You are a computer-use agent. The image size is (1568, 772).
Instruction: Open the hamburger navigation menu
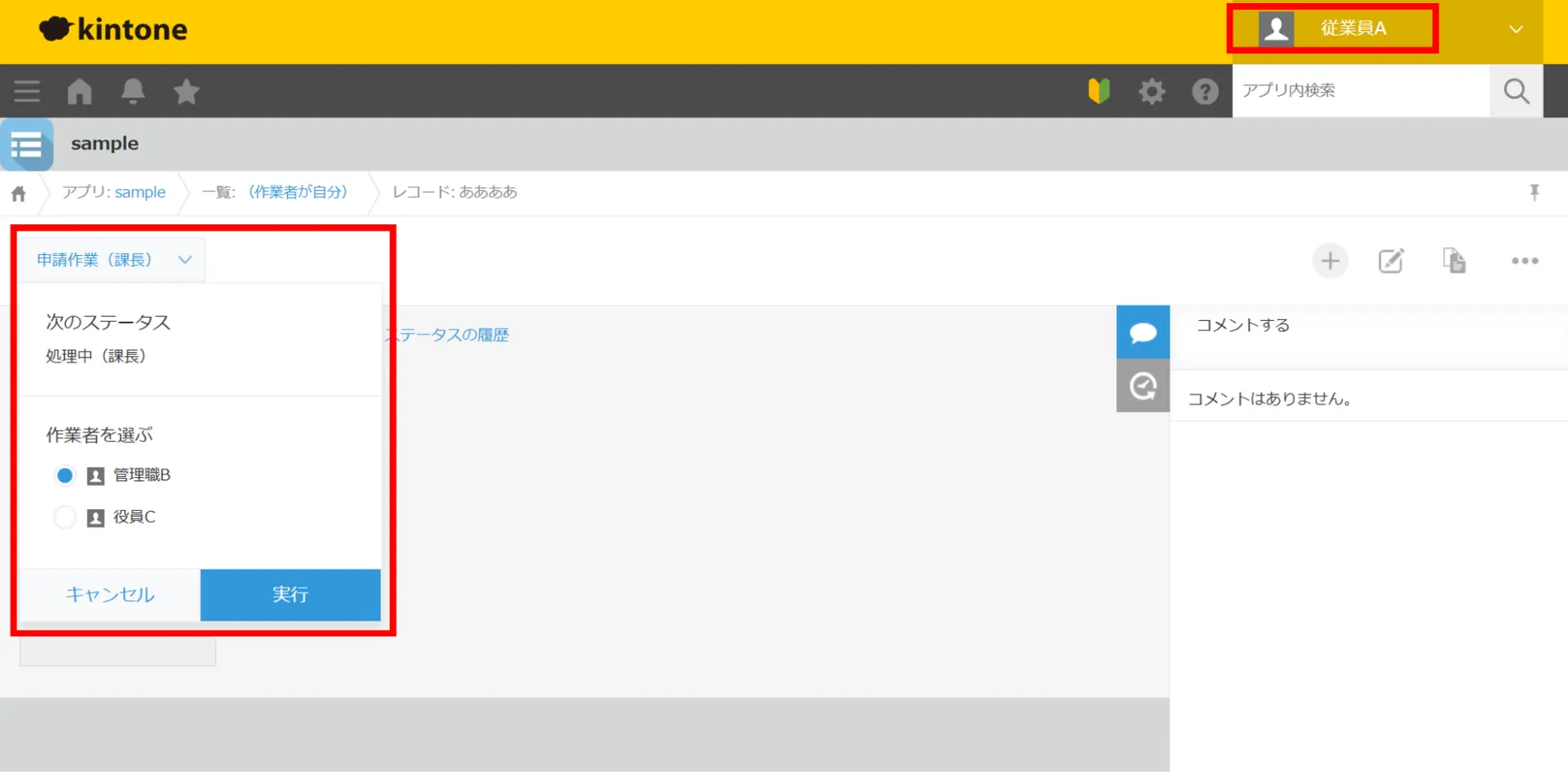pos(27,91)
